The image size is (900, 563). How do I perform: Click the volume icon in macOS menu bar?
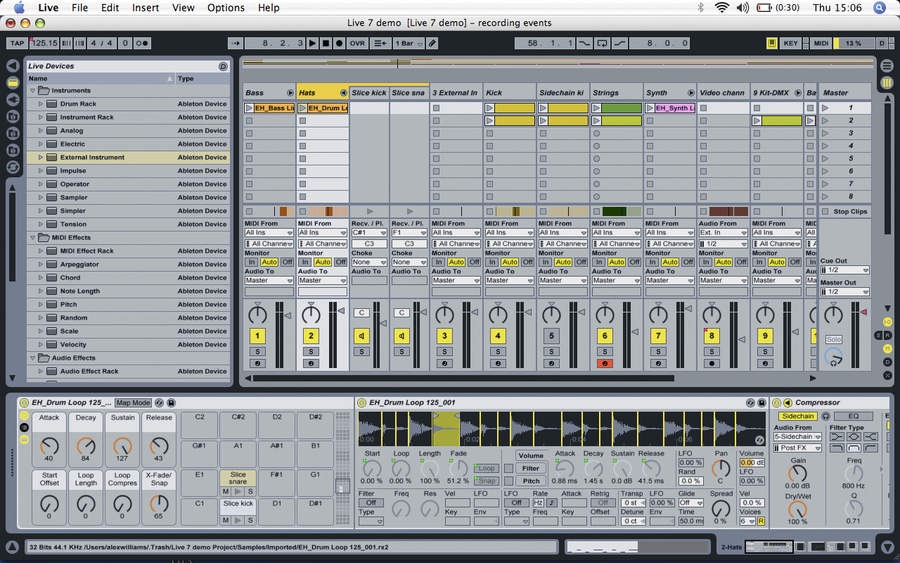point(743,7)
